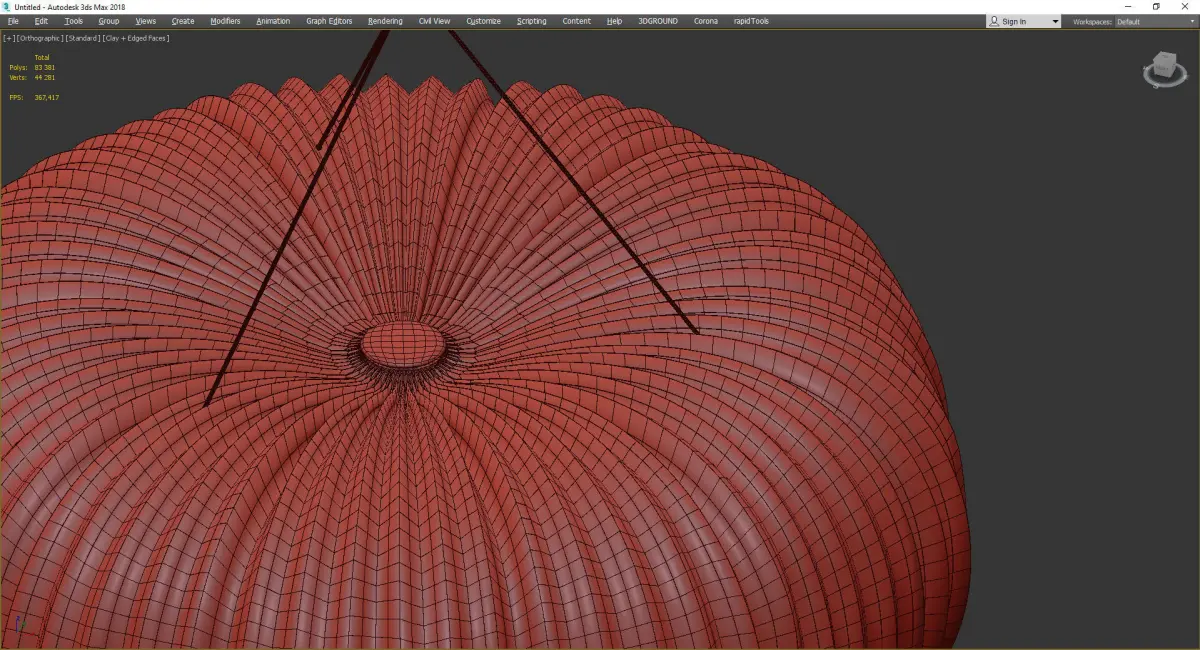Image resolution: width=1200 pixels, height=650 pixels.
Task: Click the Orthographic viewport label
Action: pos(39,38)
